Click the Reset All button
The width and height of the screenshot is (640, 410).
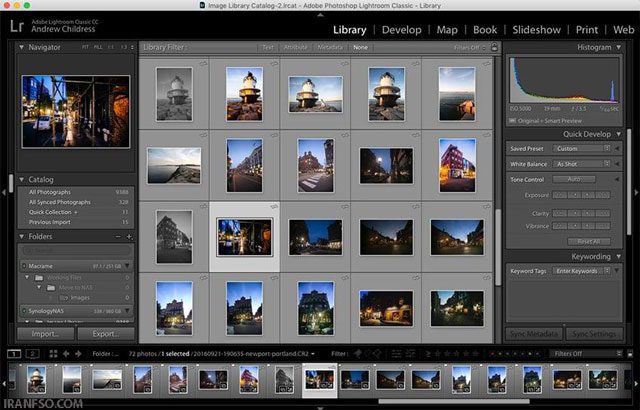(589, 242)
